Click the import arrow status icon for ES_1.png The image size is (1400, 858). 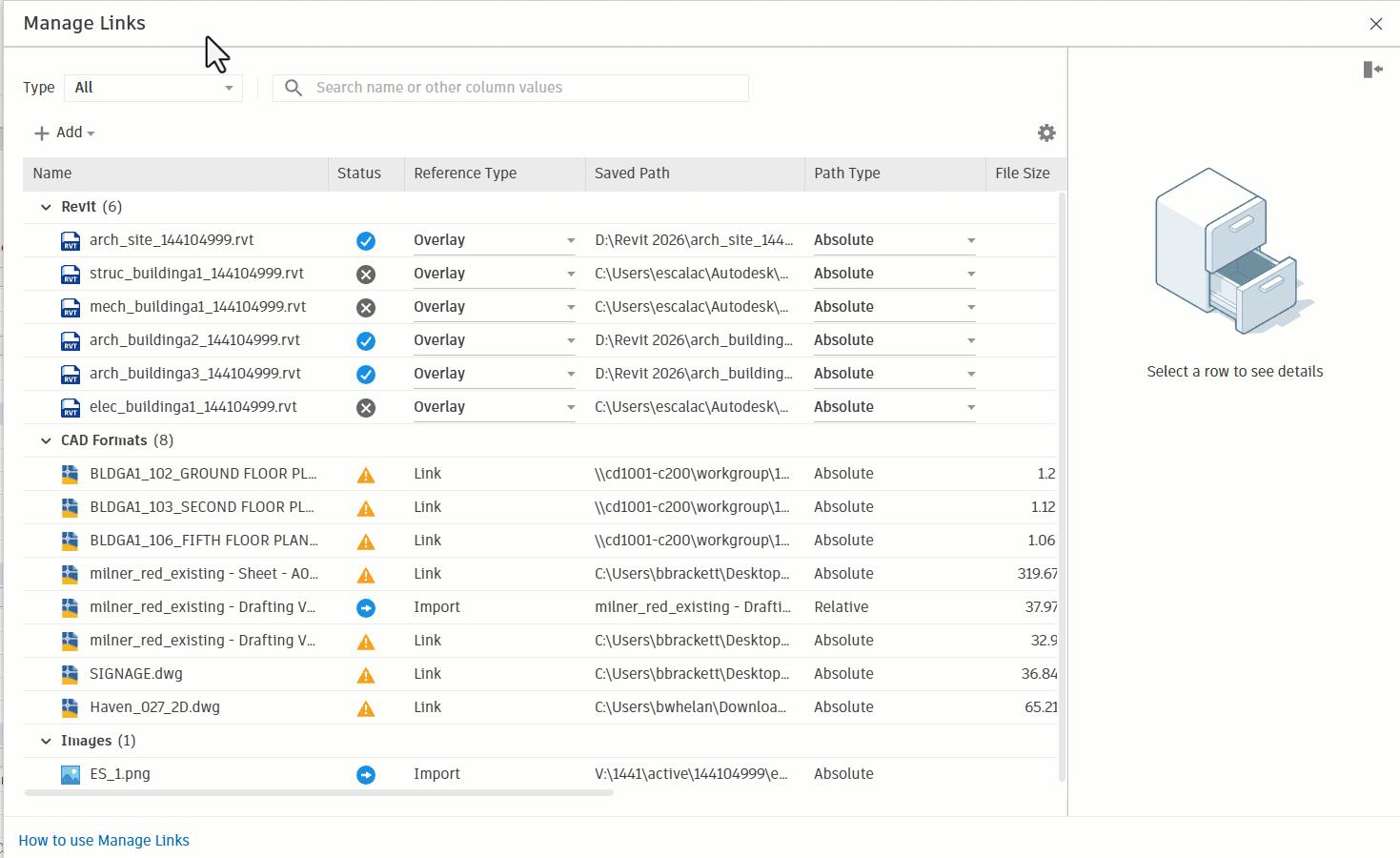coord(366,775)
